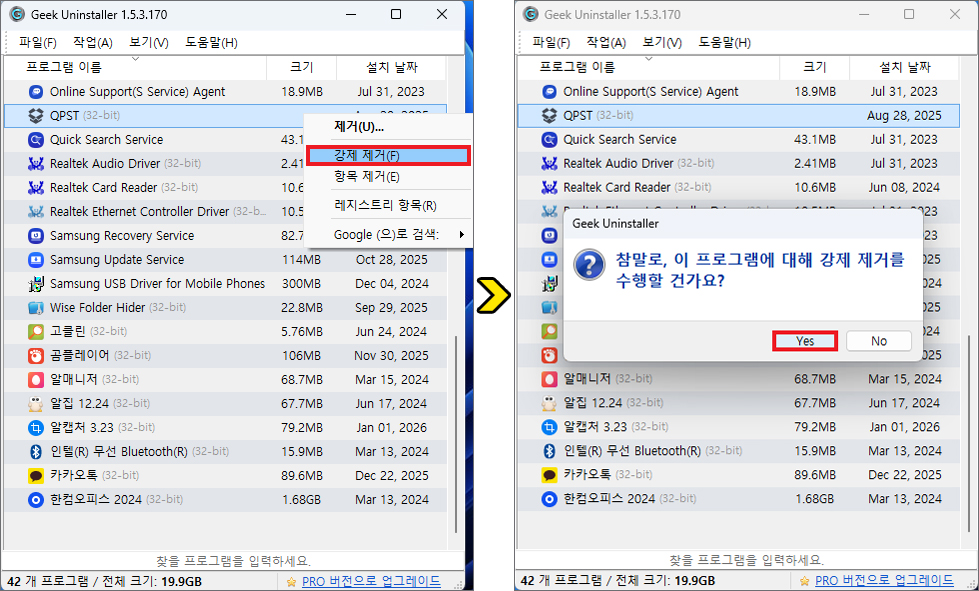Click the Realtek Ethernet Controller Driver icon
979x591 pixels.
pyautogui.click(x=36, y=212)
